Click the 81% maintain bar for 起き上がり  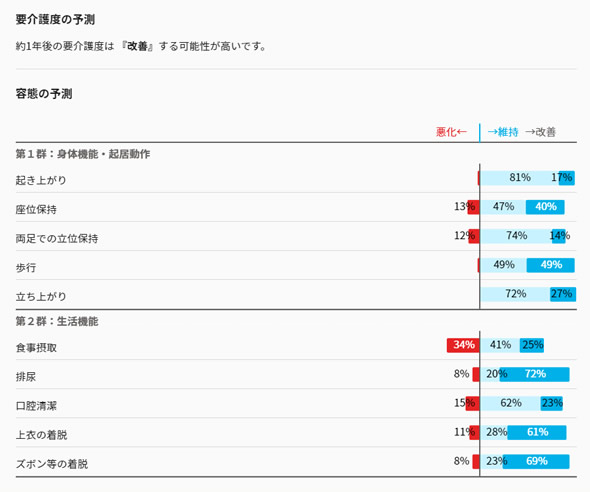click(x=520, y=178)
